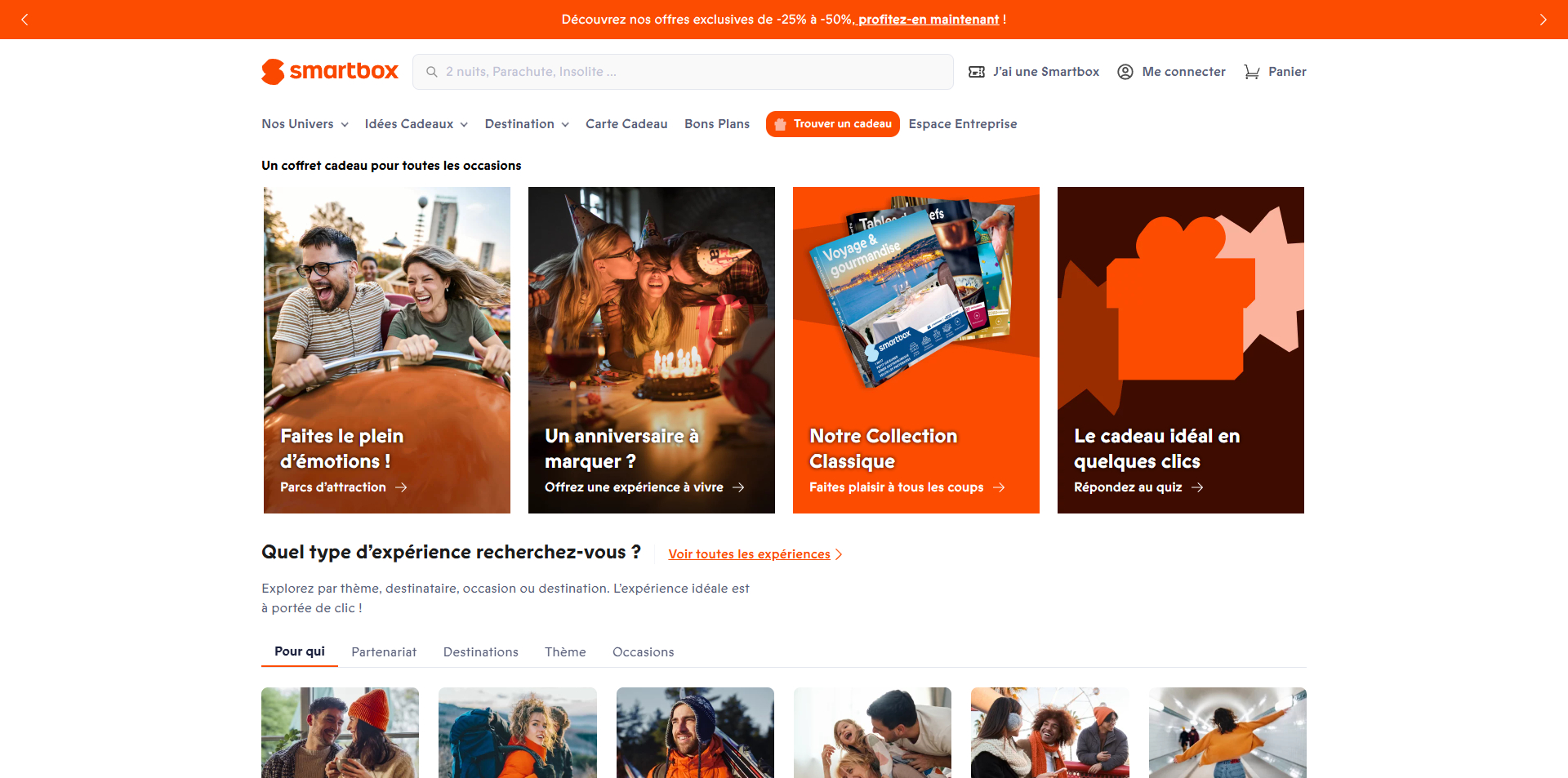Open Le cadeau idéal en quelques clics card
Screen dimensions: 1568x778
[x=1181, y=350]
